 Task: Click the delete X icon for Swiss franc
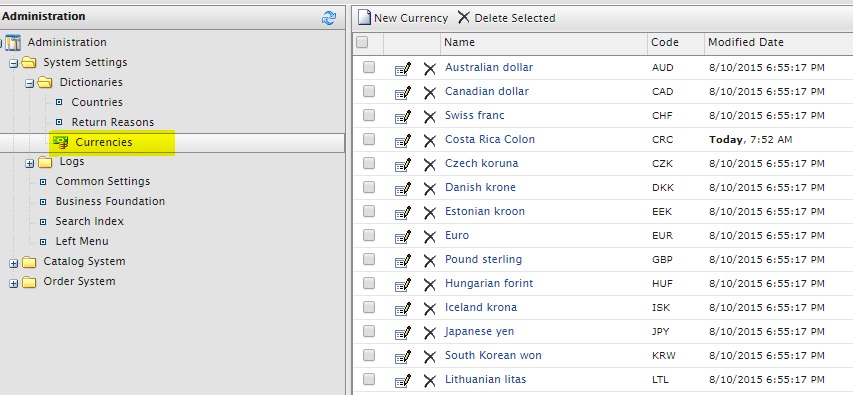[x=430, y=116]
